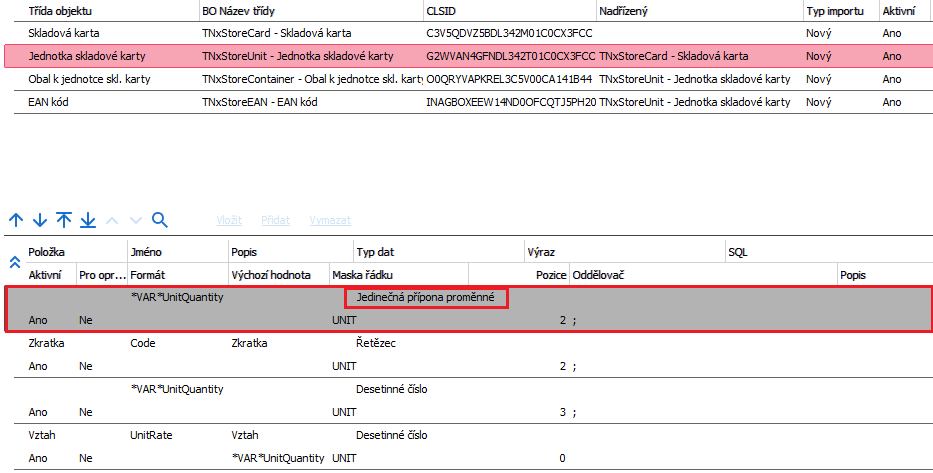Click the move down arrow icon
The image size is (933, 473).
39,220
